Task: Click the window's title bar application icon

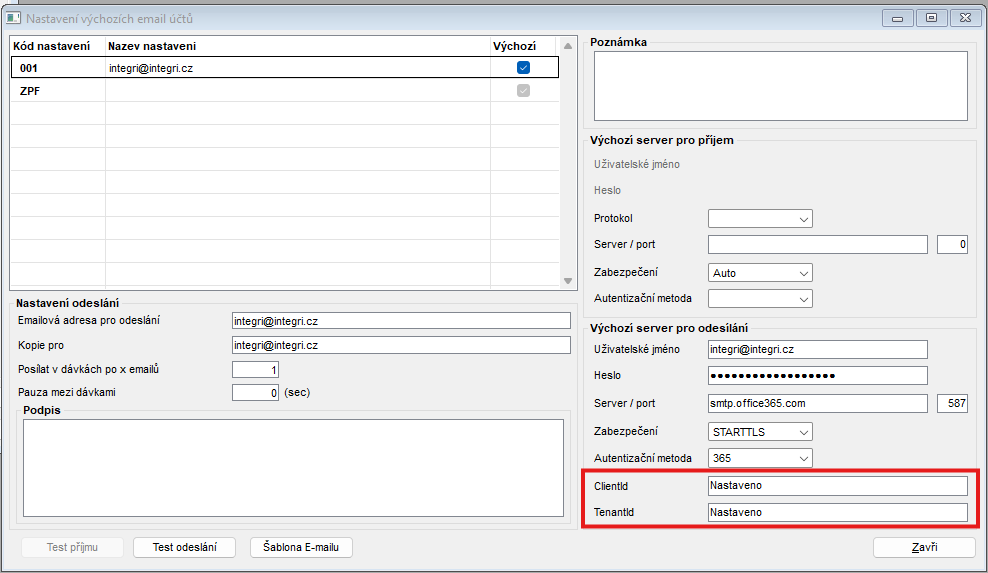Action: (x=13, y=18)
